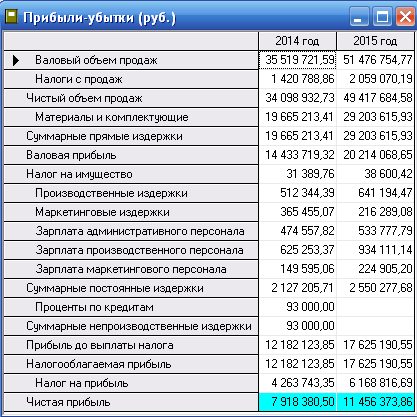Select the Маркетинговые издержки row header
This screenshot has height=417, width=417.
coord(131,212)
